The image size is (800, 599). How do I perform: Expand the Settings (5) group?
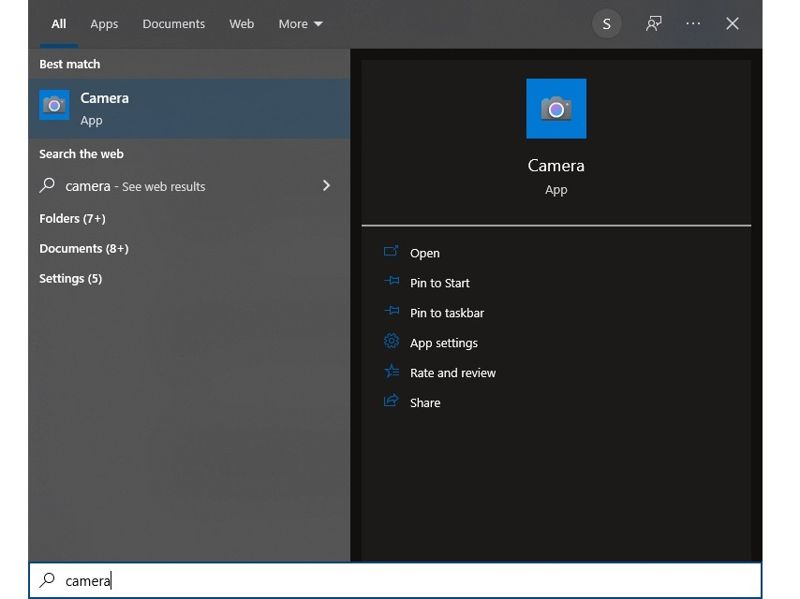70,279
